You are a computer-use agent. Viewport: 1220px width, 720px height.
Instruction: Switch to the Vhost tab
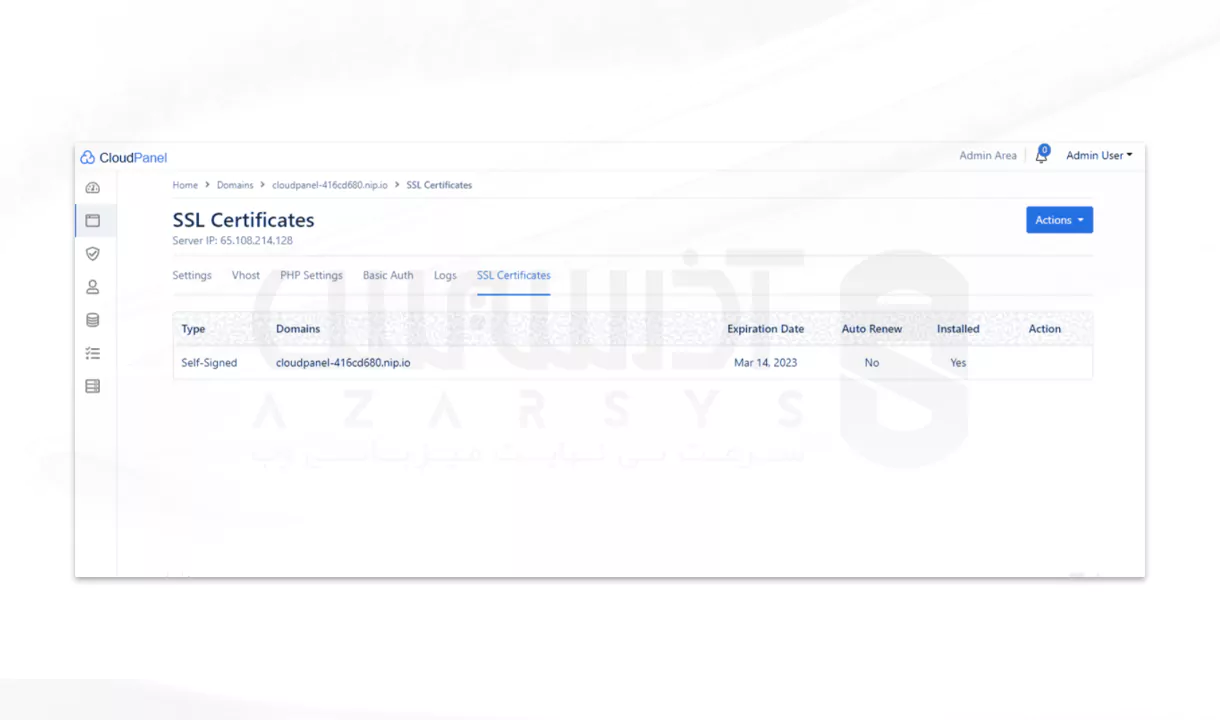click(x=246, y=275)
